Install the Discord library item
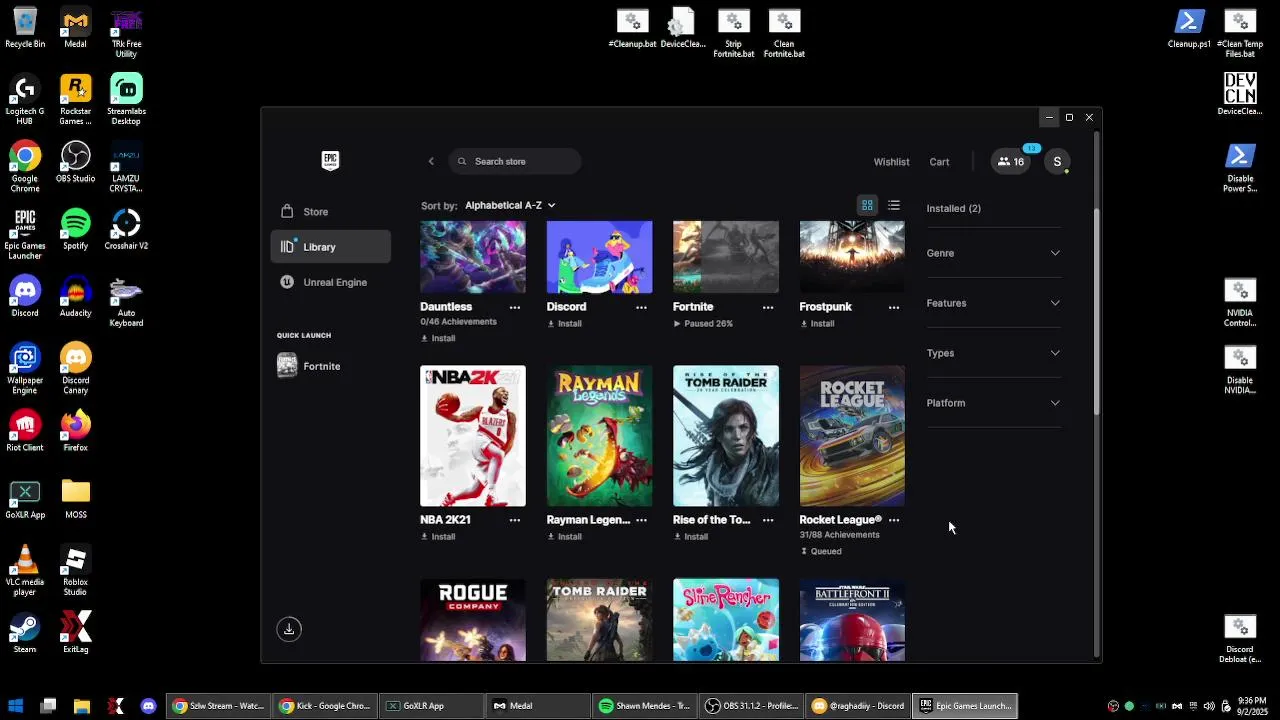Screen dimensions: 1280x720 click(x=564, y=324)
